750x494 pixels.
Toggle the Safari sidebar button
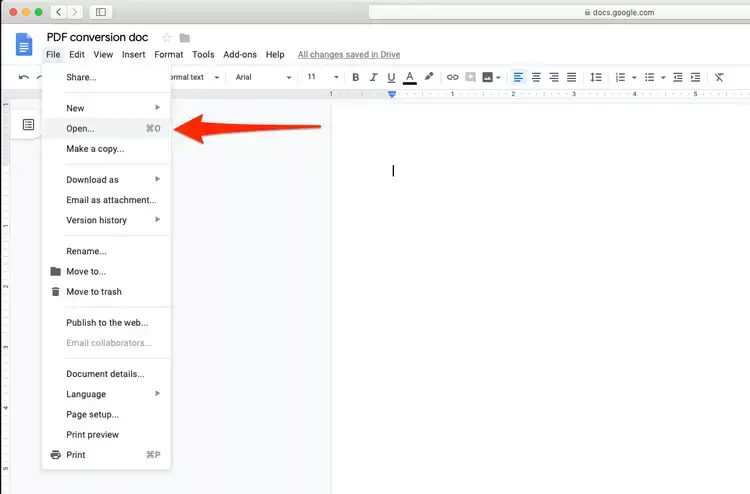point(100,12)
